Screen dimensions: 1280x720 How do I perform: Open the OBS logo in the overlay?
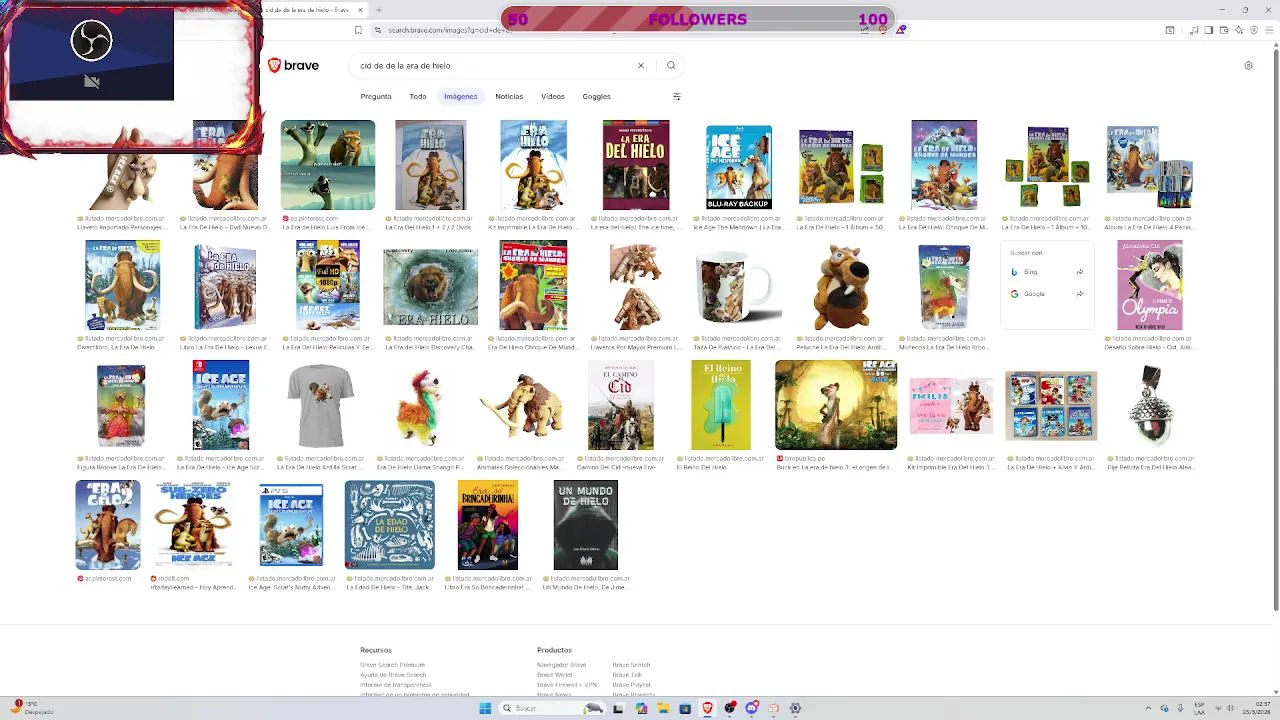click(91, 41)
